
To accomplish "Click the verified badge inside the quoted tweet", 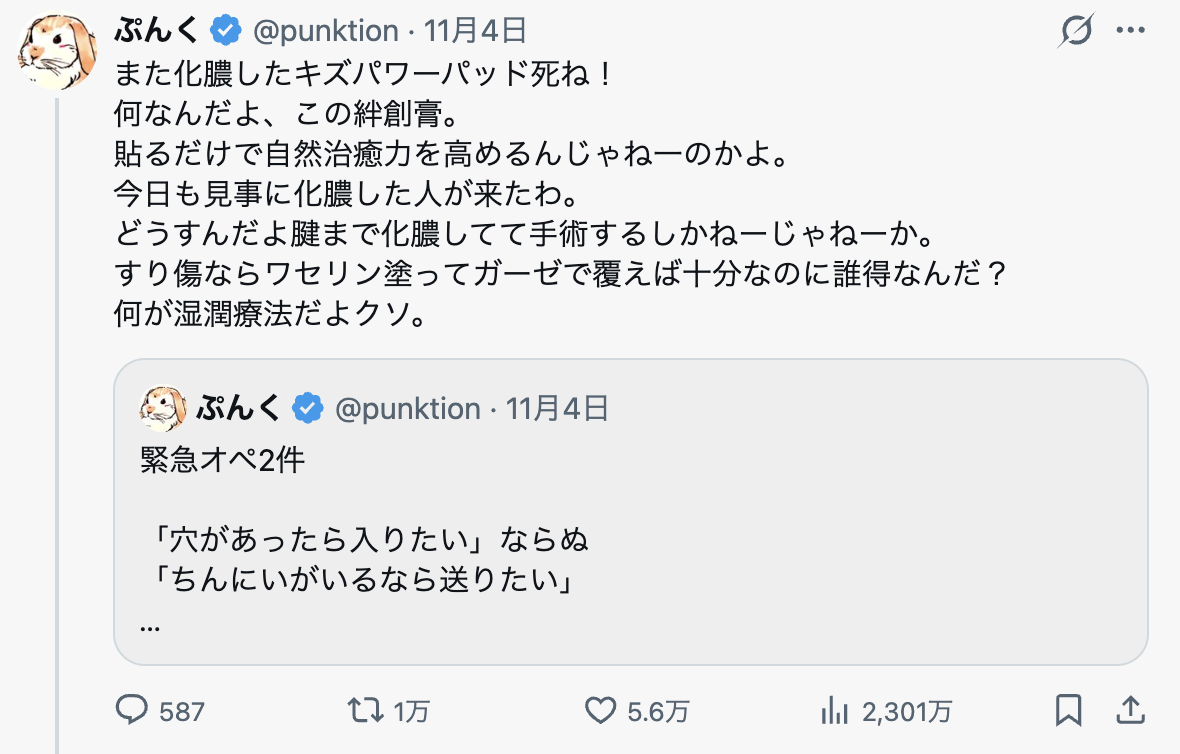I will [x=308, y=408].
